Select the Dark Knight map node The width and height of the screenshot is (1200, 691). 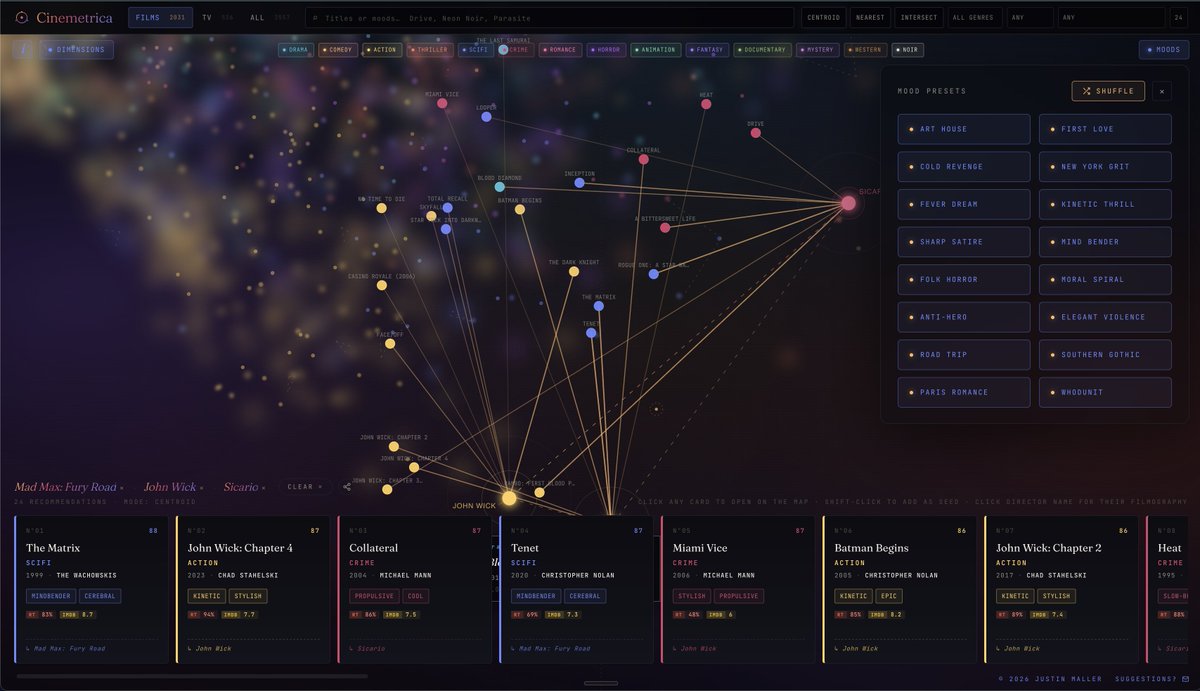(x=574, y=271)
